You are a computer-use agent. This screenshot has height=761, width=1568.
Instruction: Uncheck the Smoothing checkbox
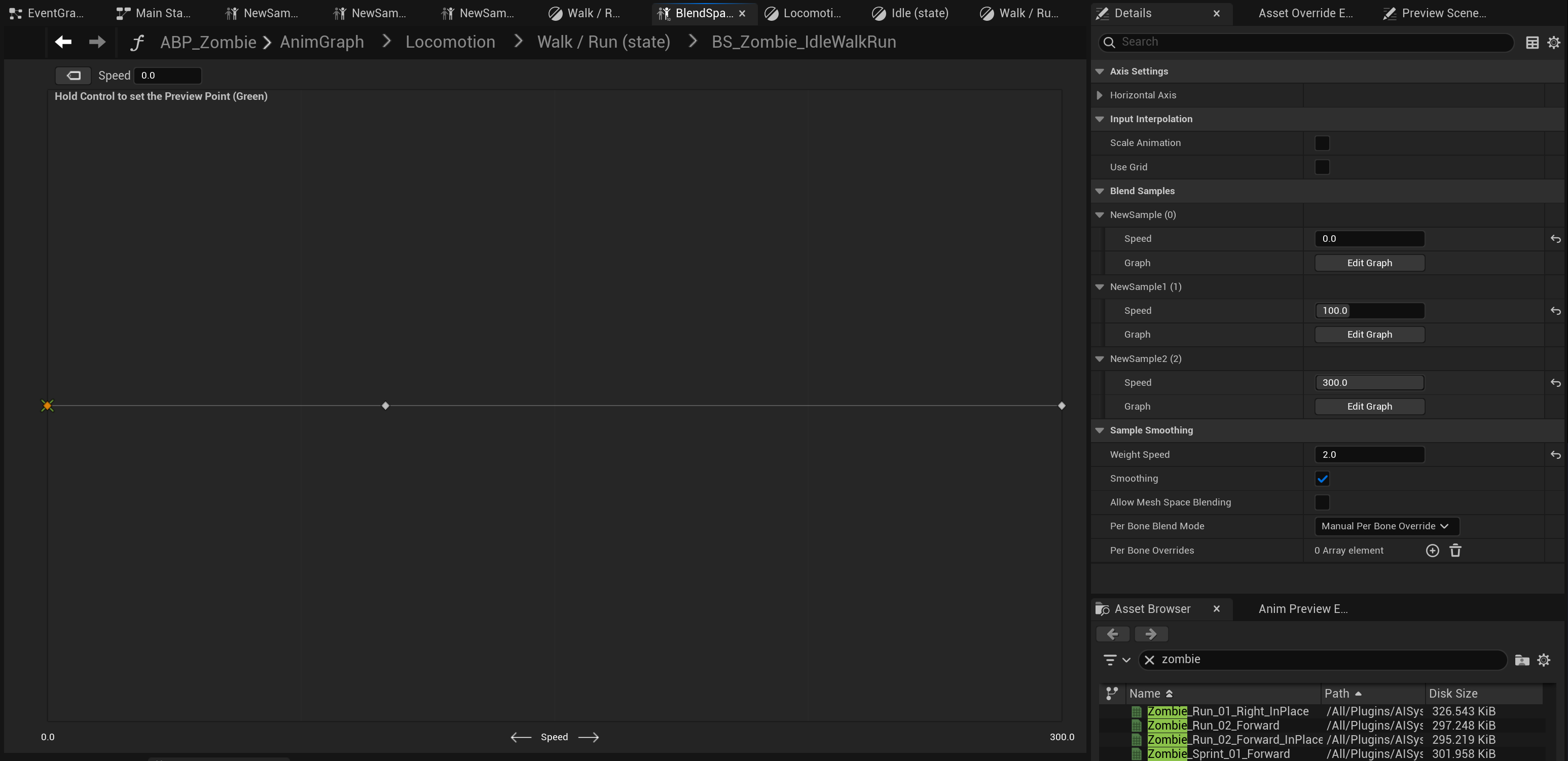coord(1322,479)
